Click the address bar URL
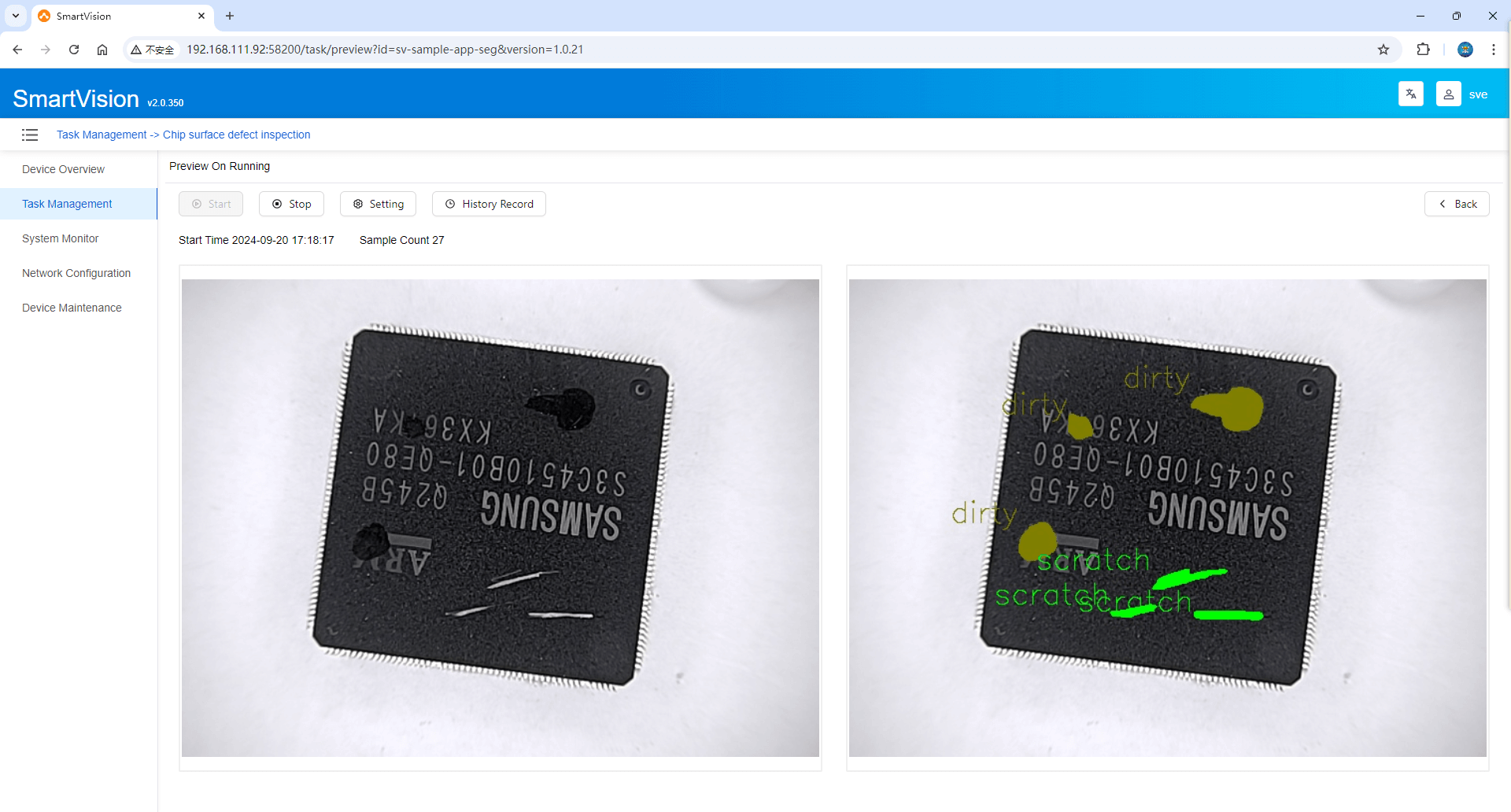 (x=385, y=50)
